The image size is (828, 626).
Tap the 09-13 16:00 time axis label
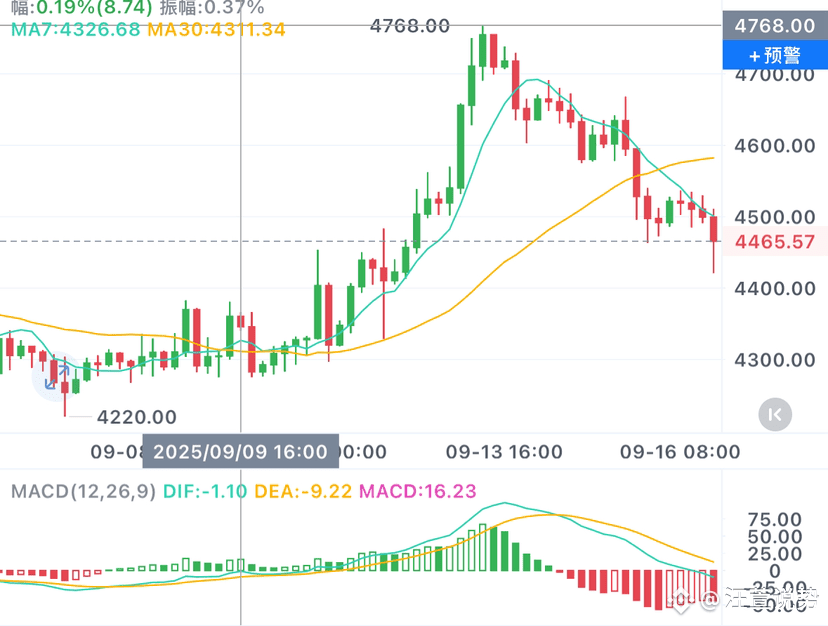504,452
